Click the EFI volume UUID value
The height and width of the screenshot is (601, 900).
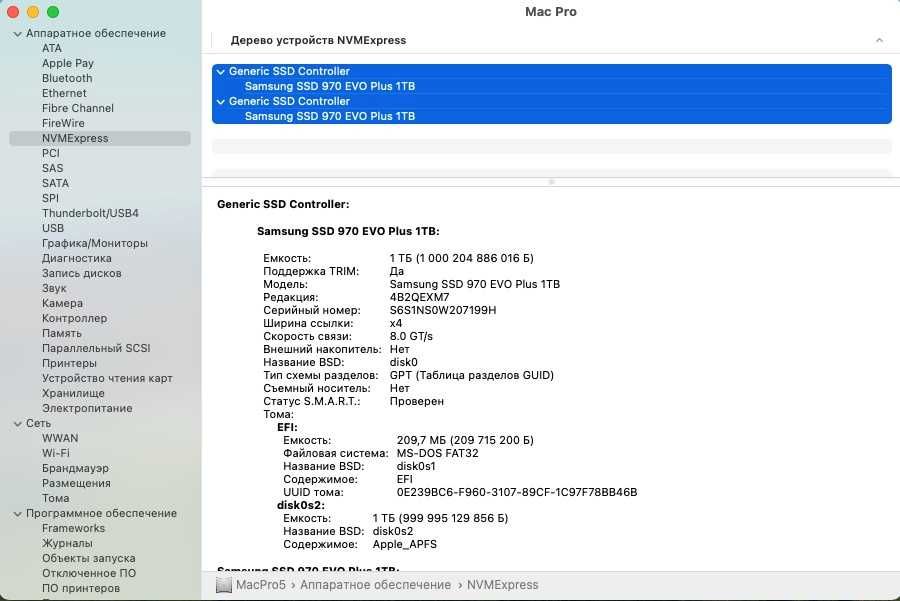[517, 493]
